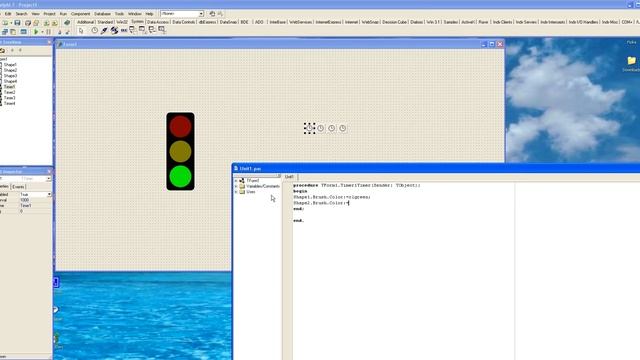Open the Search menu
The height and width of the screenshot is (360, 640).
(21, 14)
